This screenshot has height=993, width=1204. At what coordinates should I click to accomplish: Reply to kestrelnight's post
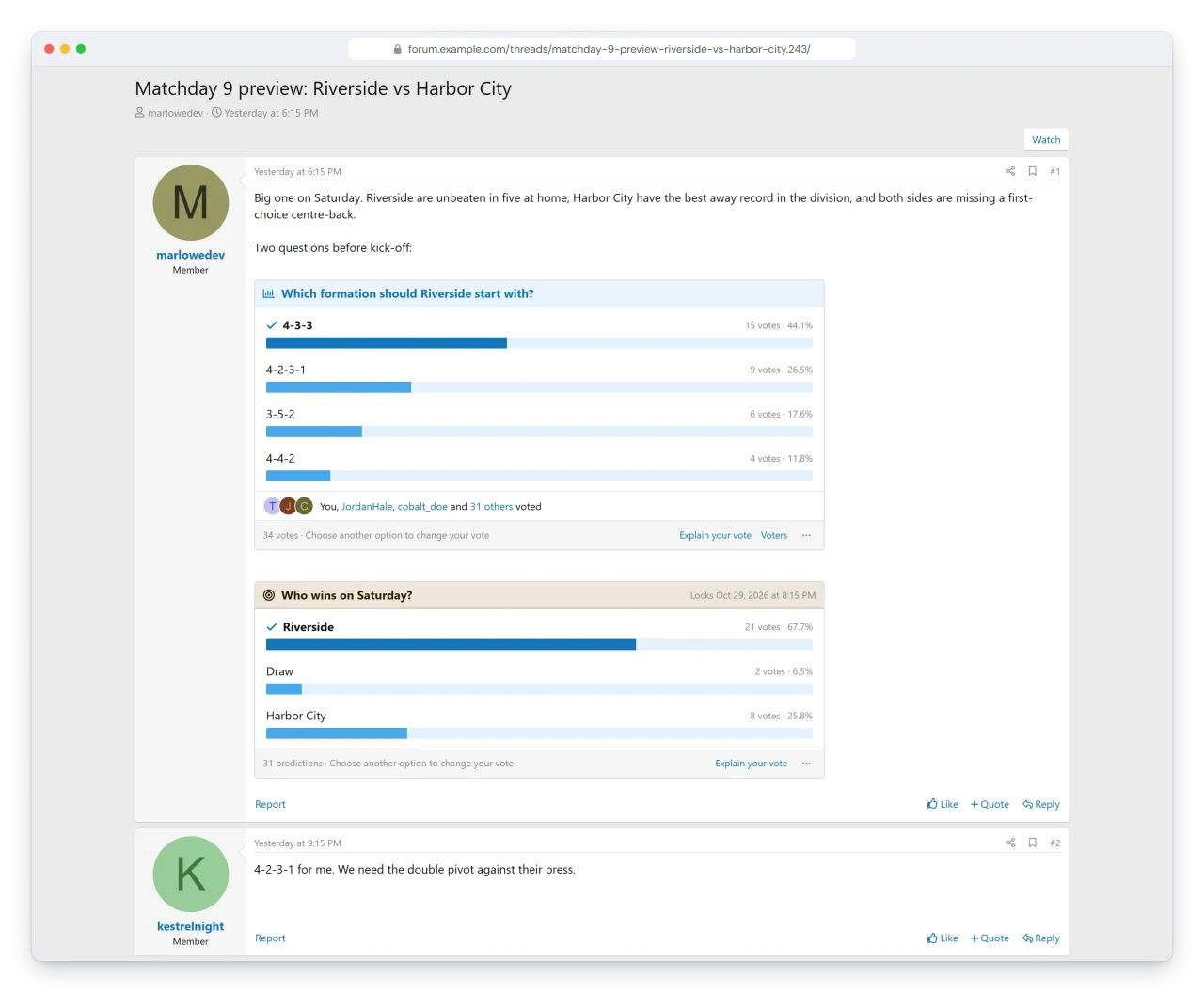click(x=1041, y=938)
